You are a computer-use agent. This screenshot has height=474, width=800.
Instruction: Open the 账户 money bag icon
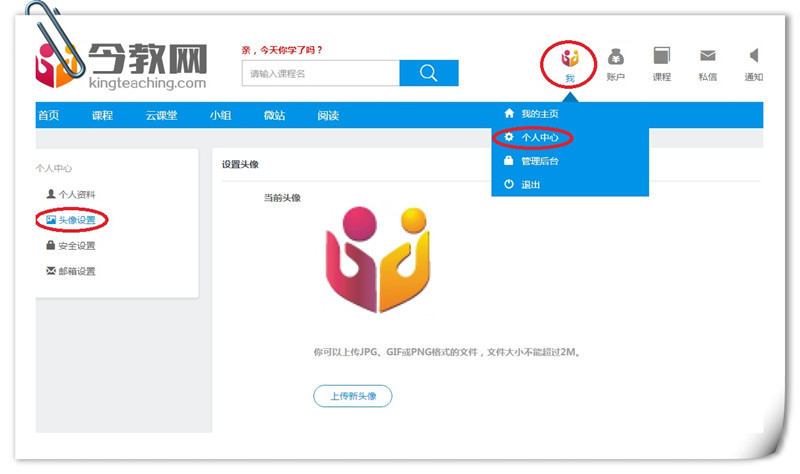coord(615,57)
